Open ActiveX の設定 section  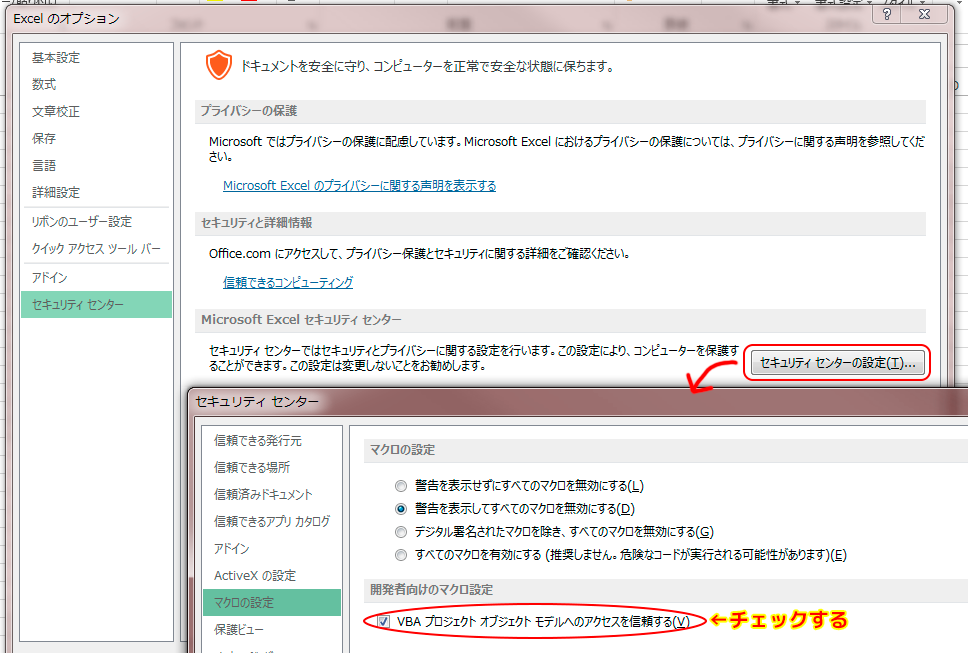click(254, 576)
